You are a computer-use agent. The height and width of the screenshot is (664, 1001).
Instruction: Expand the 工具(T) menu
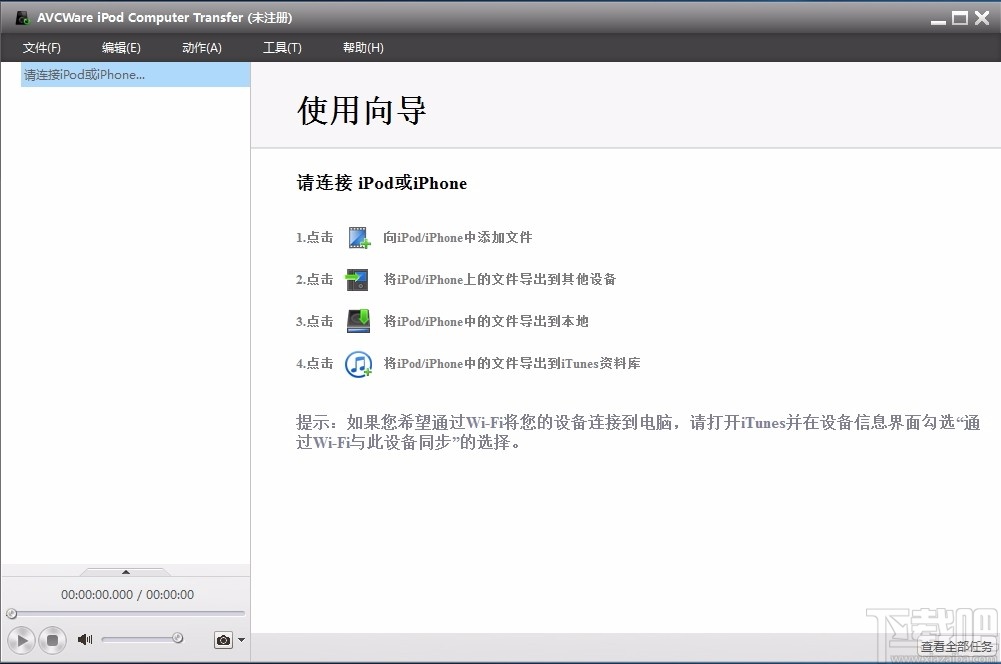[281, 47]
